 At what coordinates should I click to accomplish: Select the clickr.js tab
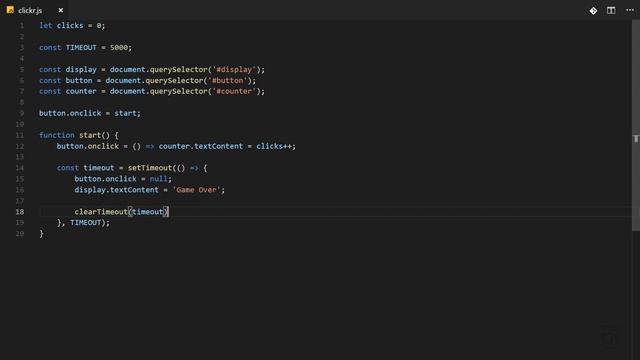point(34,10)
